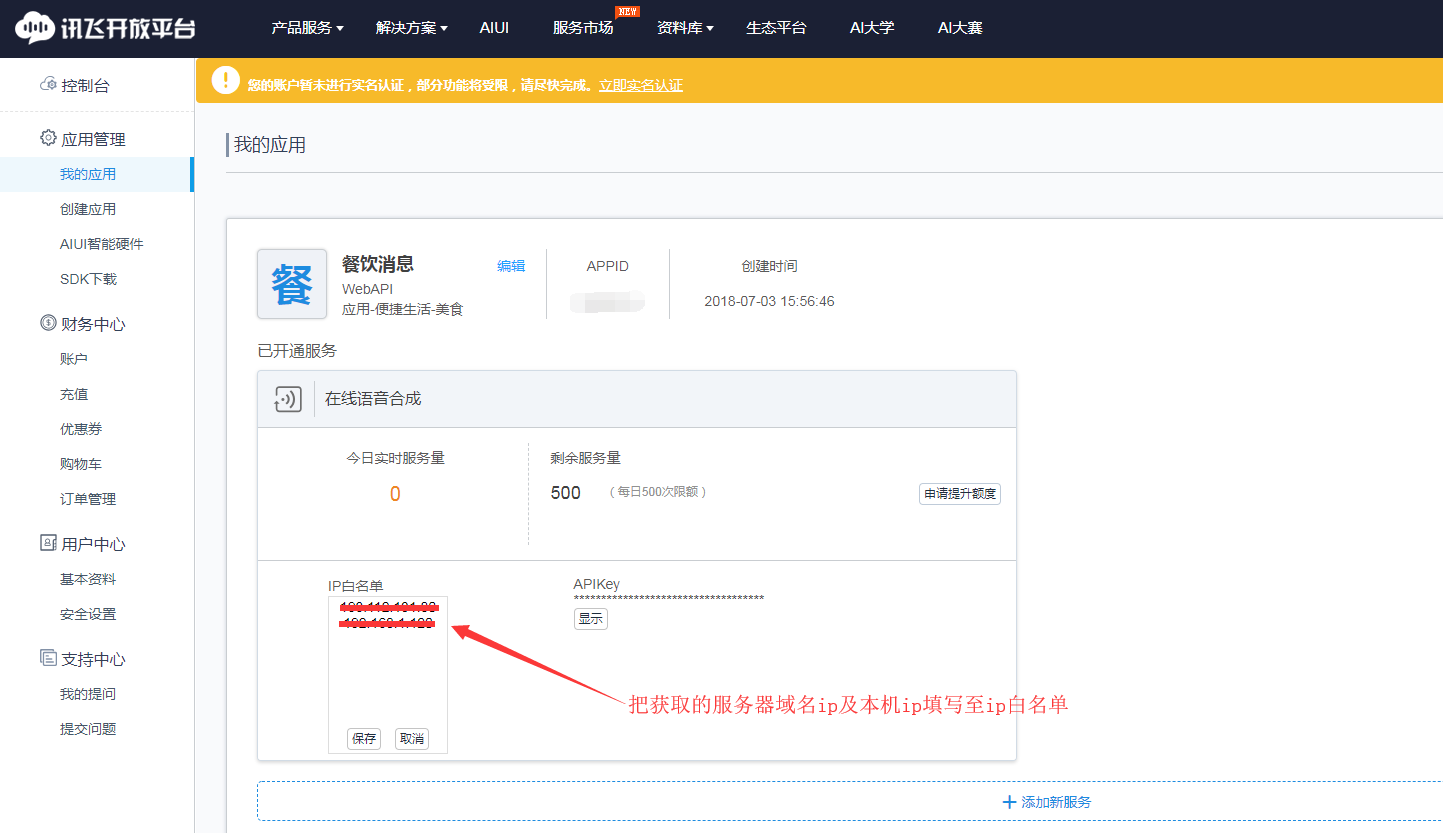Click the 显示 button under APIKey
The width and height of the screenshot is (1443, 833).
tap(591, 619)
